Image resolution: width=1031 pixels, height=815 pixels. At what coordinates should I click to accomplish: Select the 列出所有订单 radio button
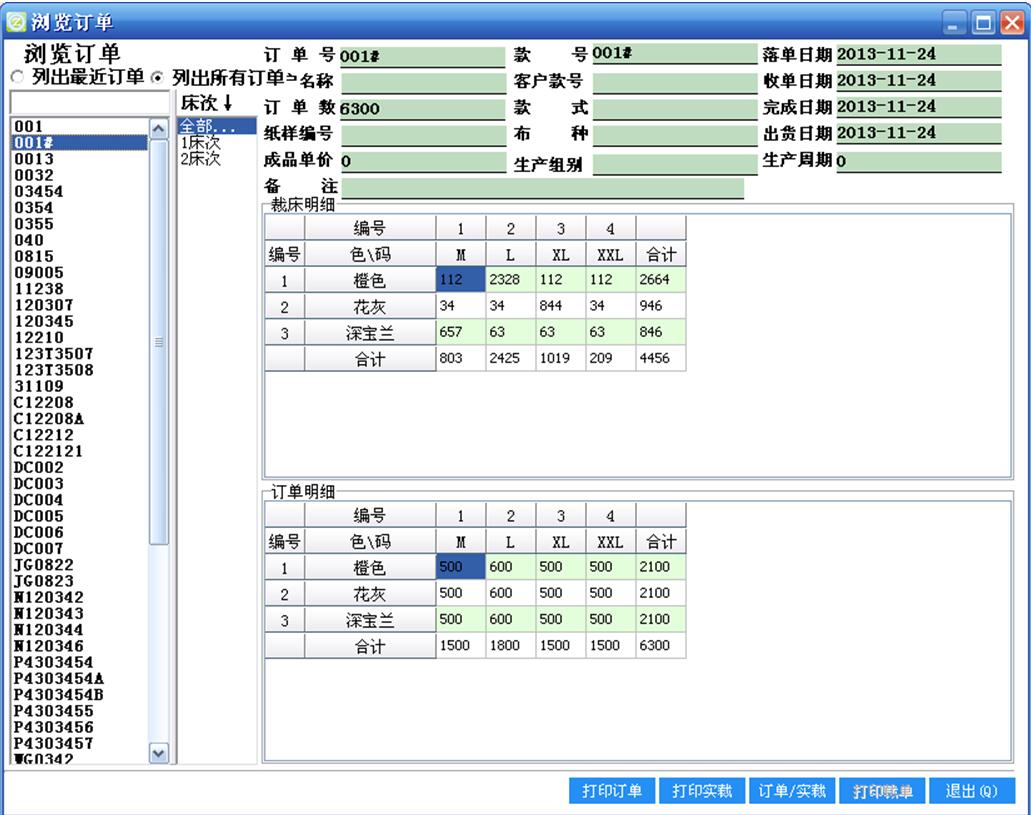pyautogui.click(x=157, y=78)
